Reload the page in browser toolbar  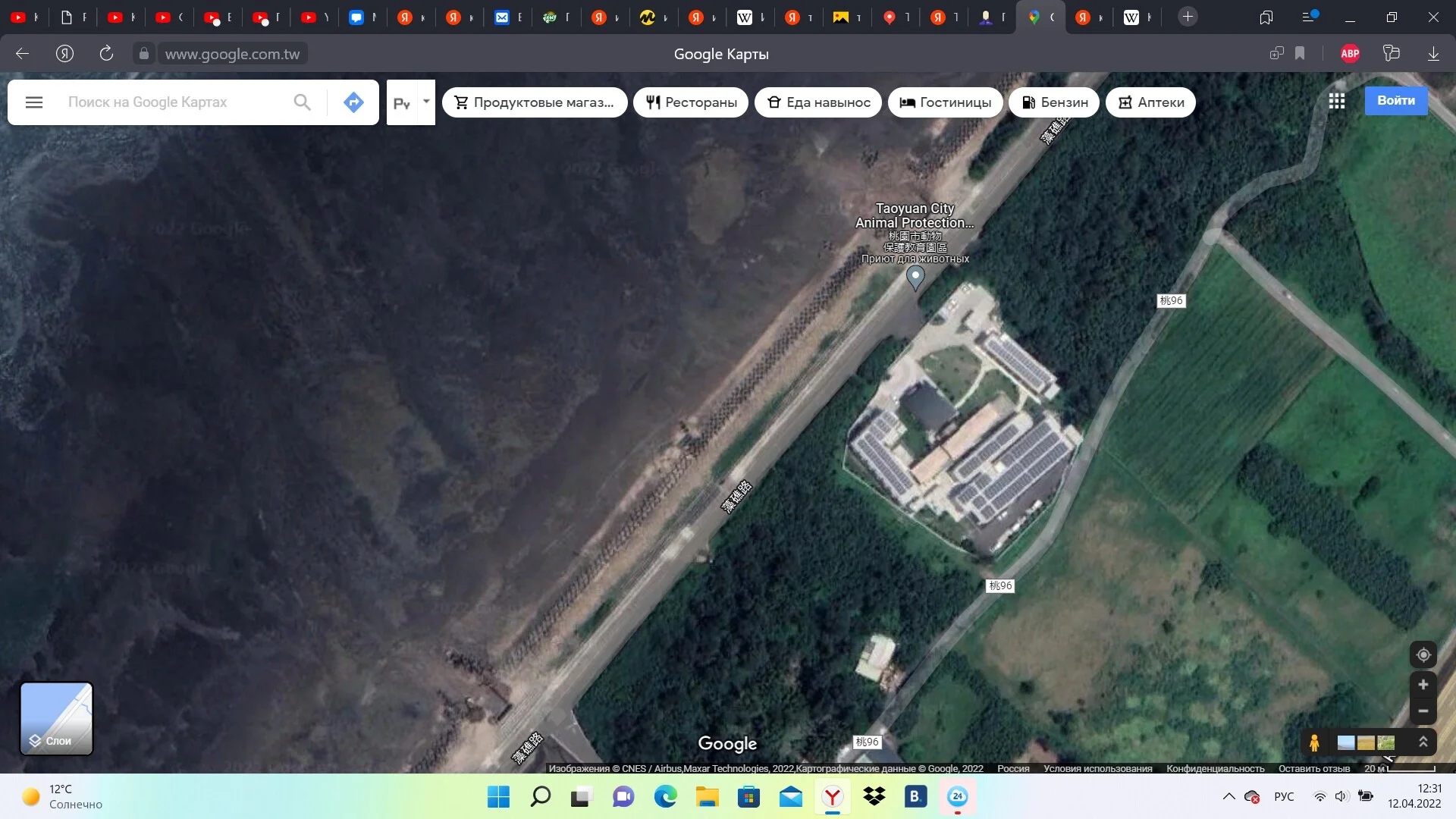tap(106, 54)
